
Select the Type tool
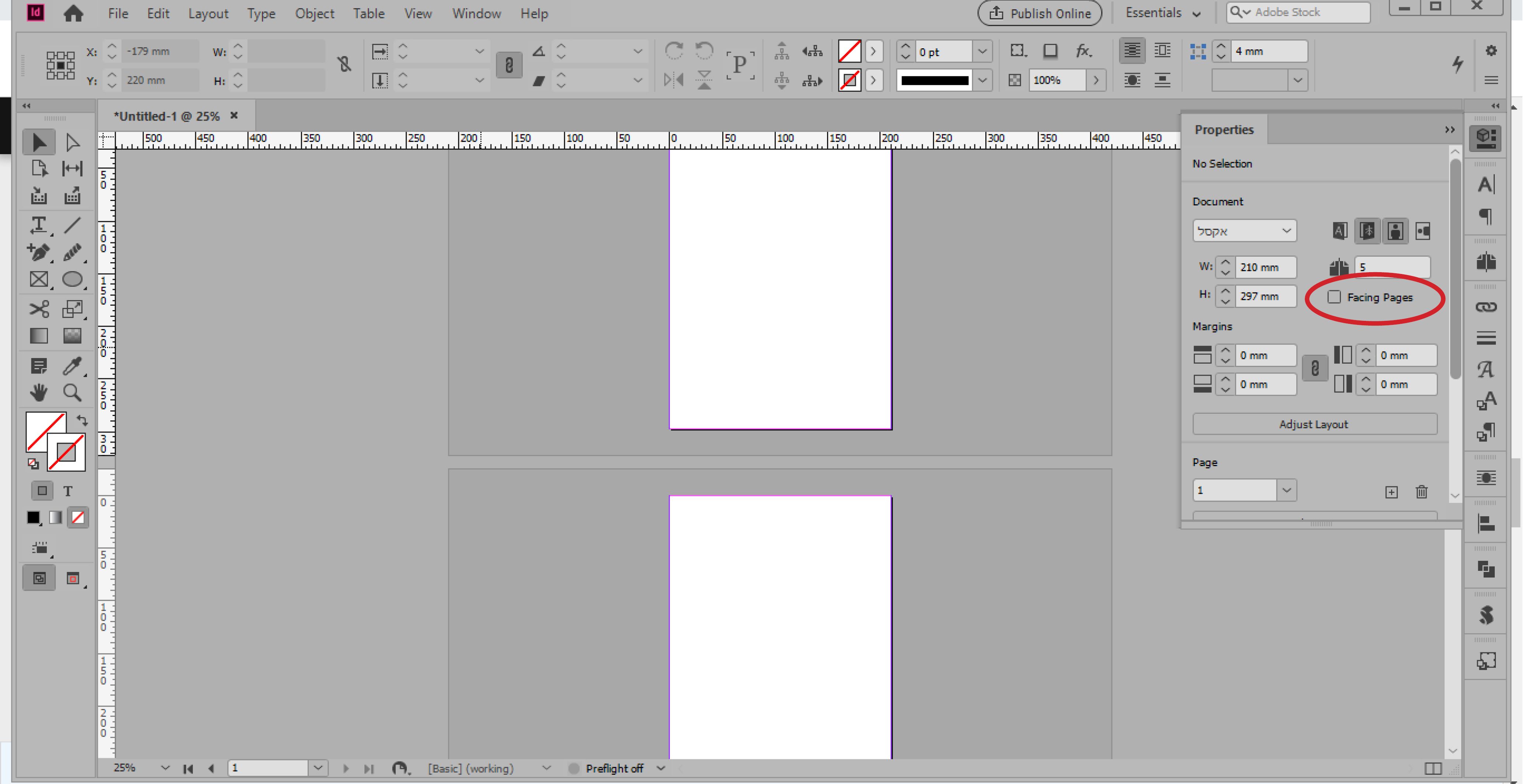[38, 225]
